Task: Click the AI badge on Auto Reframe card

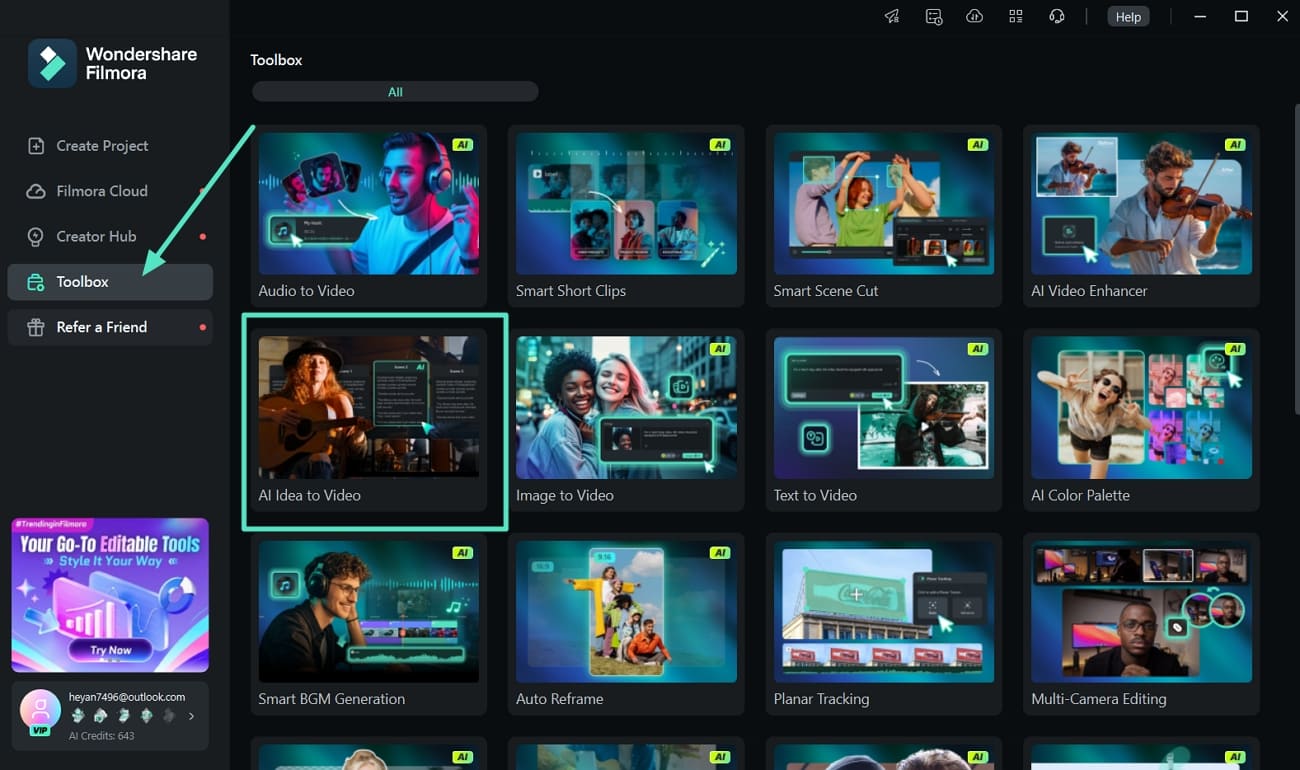Action: 720,553
